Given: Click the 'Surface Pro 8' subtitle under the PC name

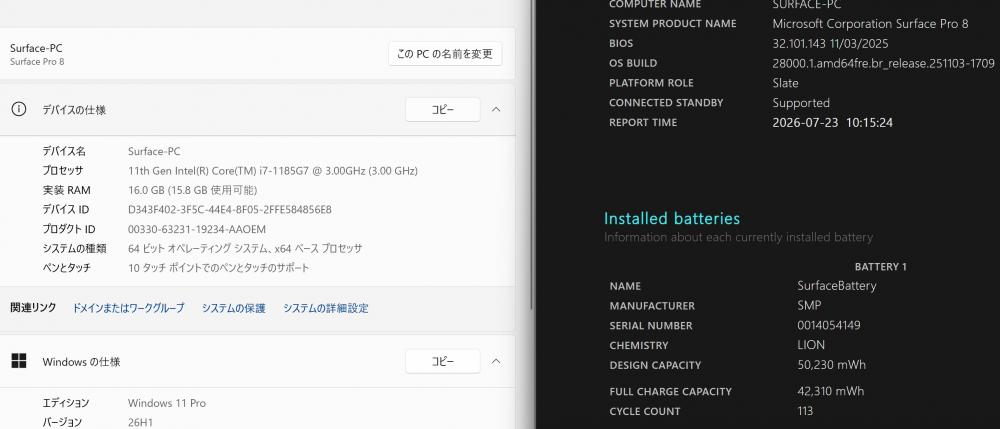Looking at the screenshot, I should pyautogui.click(x=37, y=62).
